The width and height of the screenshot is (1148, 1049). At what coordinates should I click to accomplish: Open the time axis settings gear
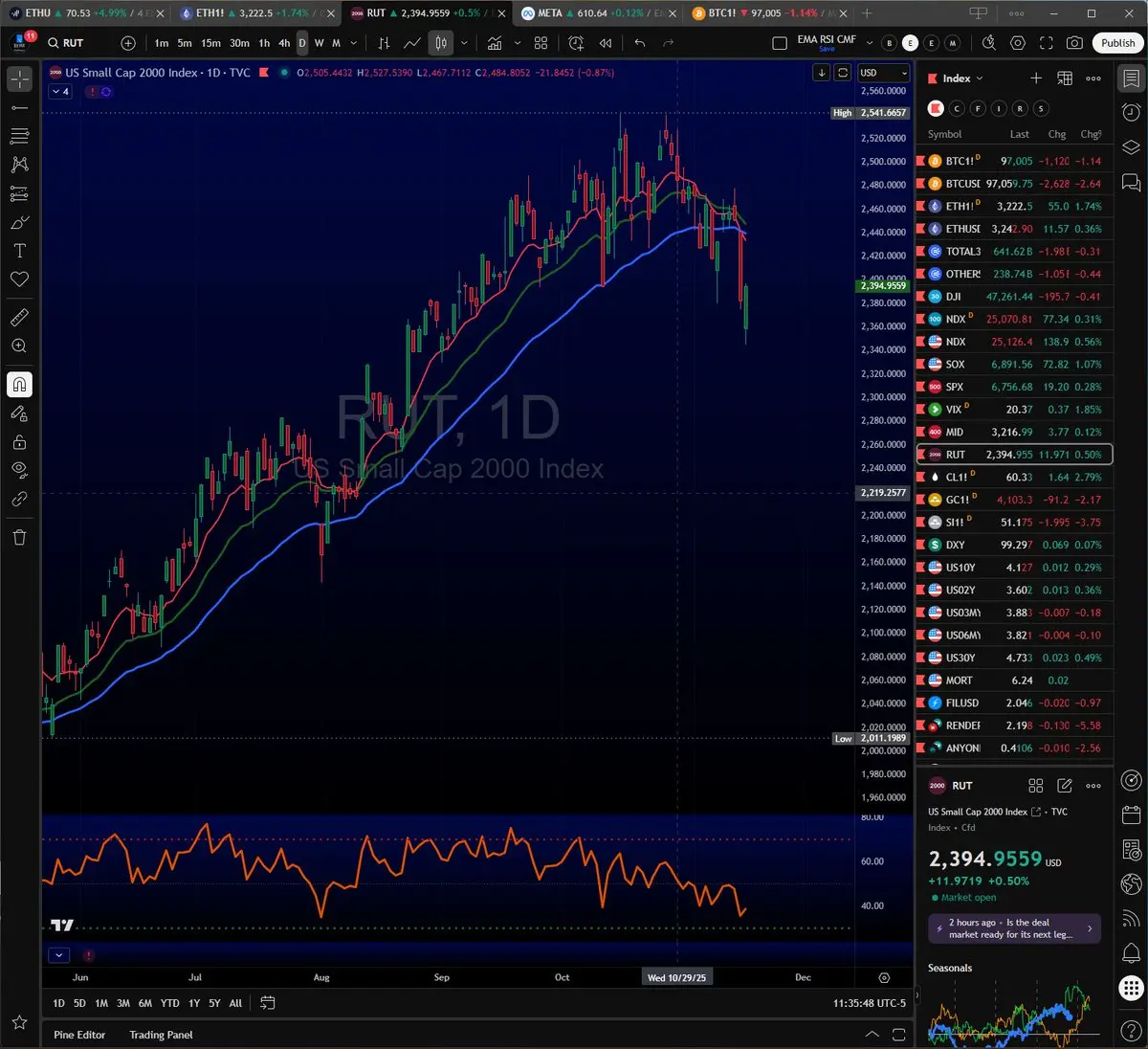click(884, 977)
